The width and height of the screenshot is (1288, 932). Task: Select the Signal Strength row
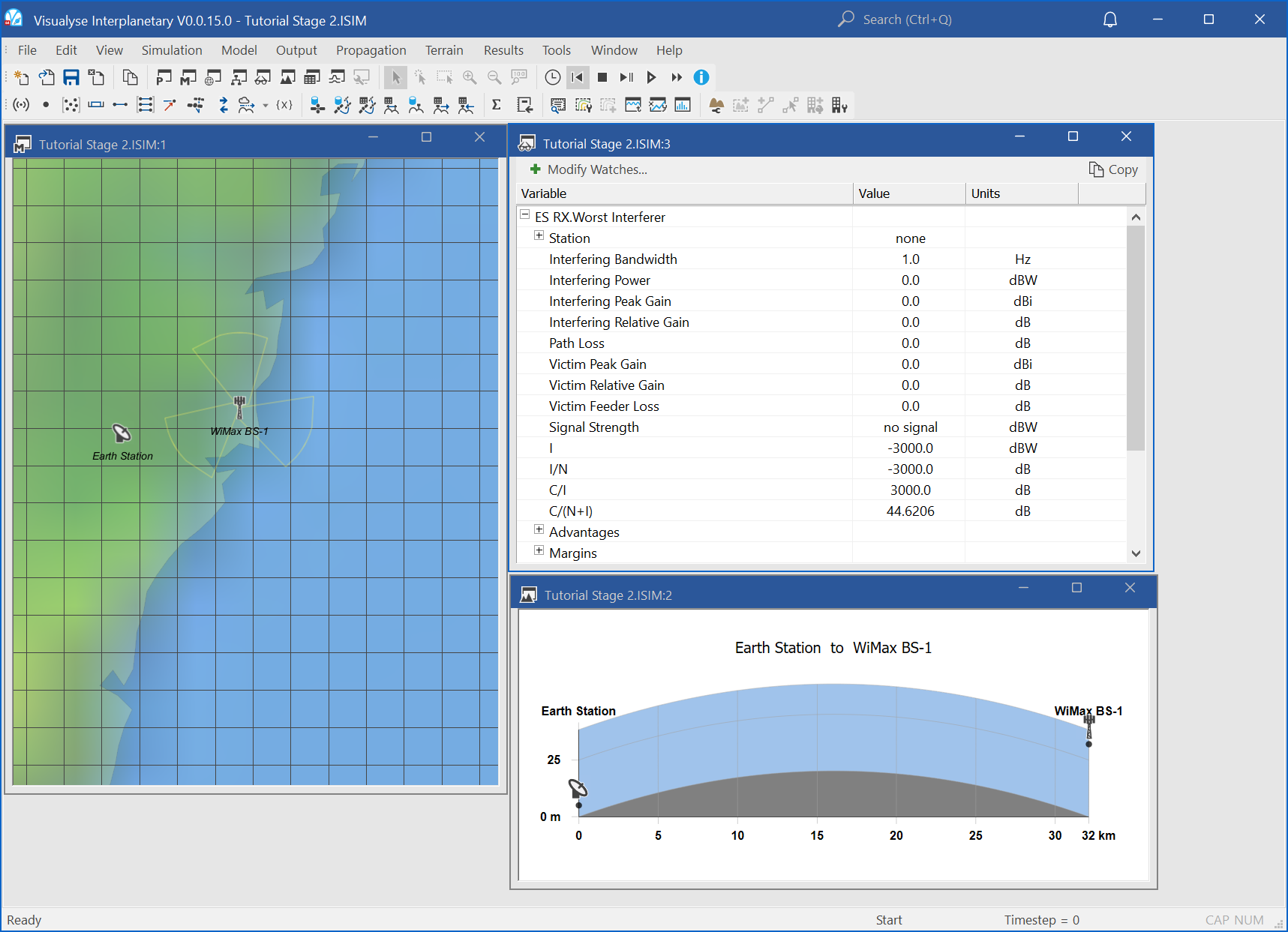821,427
